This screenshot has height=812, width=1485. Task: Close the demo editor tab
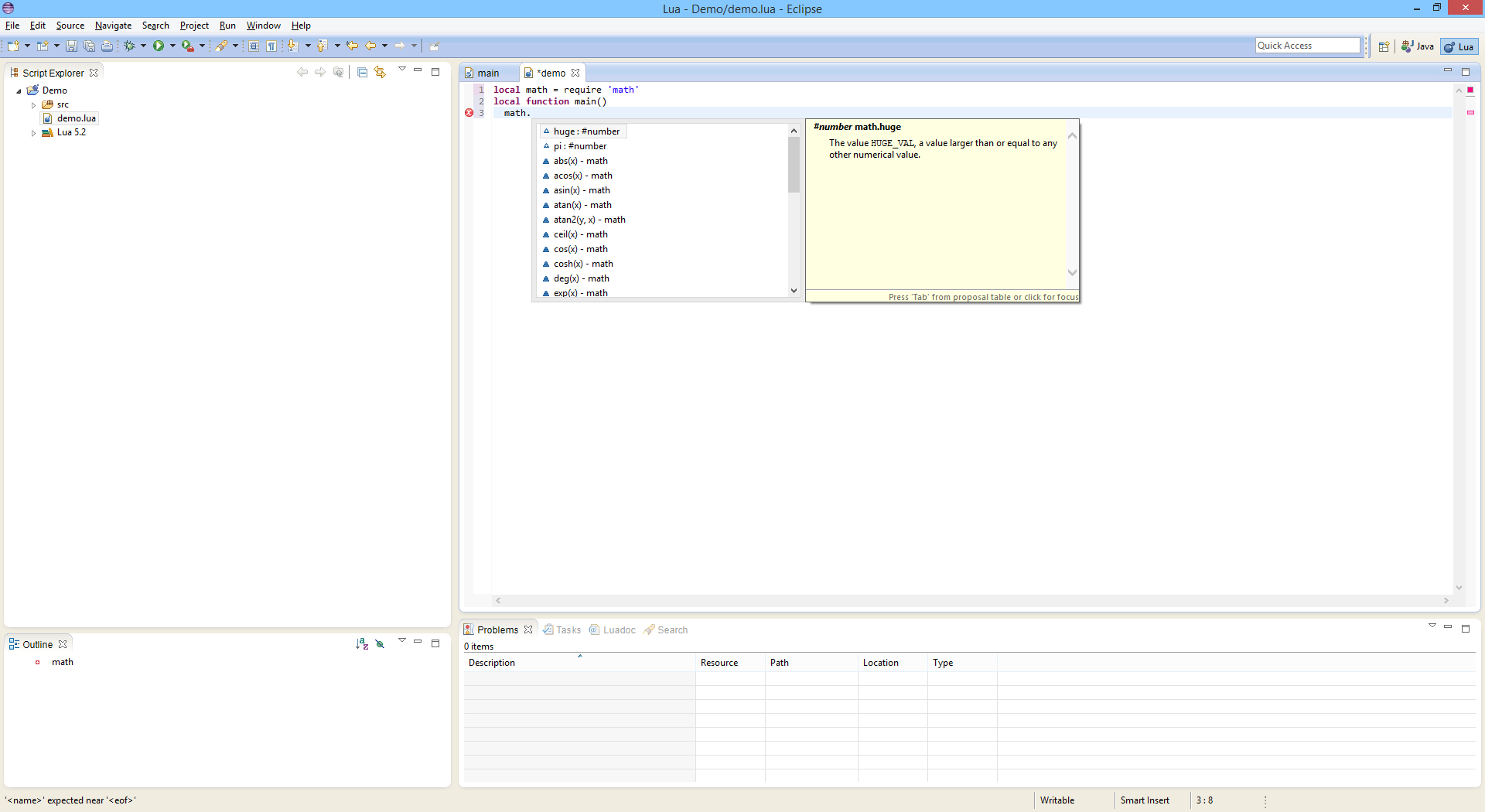pyautogui.click(x=575, y=73)
